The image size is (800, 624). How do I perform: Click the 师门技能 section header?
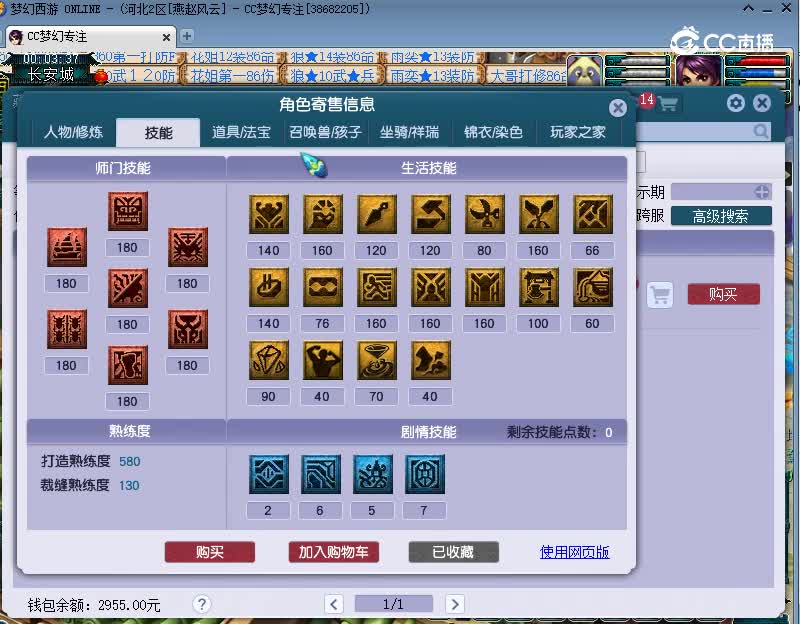pos(123,168)
